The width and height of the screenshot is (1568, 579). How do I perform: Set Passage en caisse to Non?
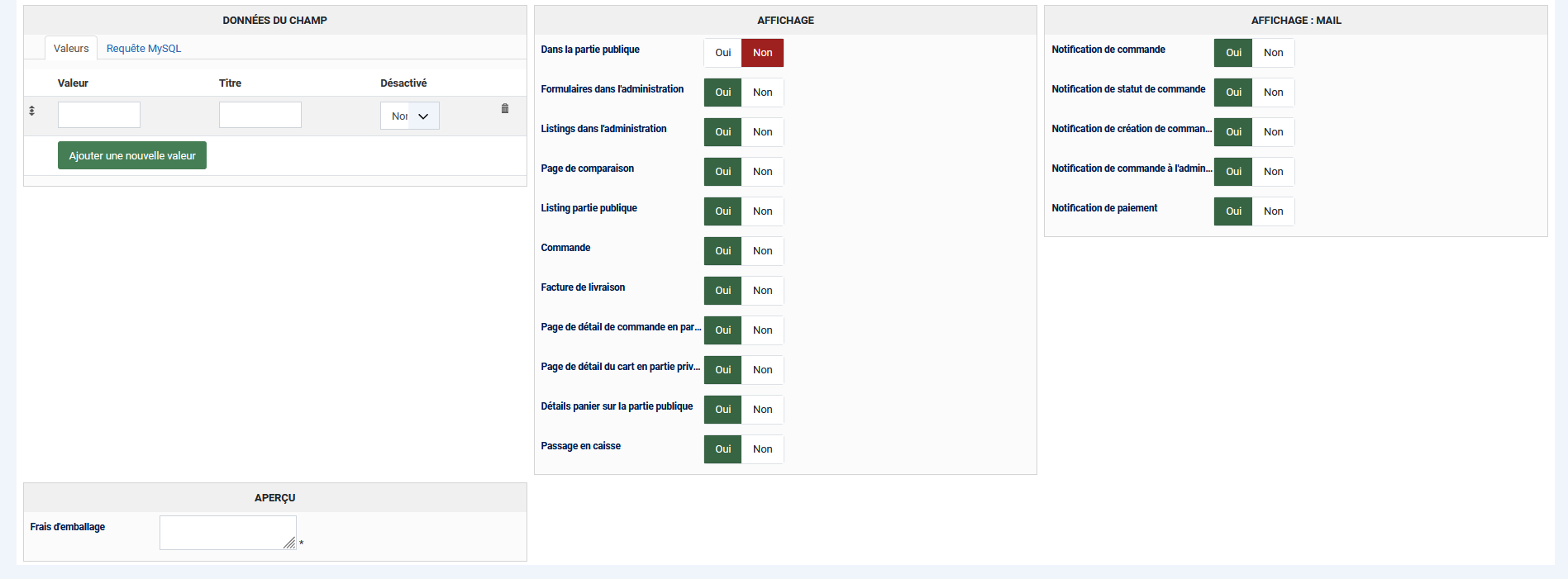click(762, 449)
